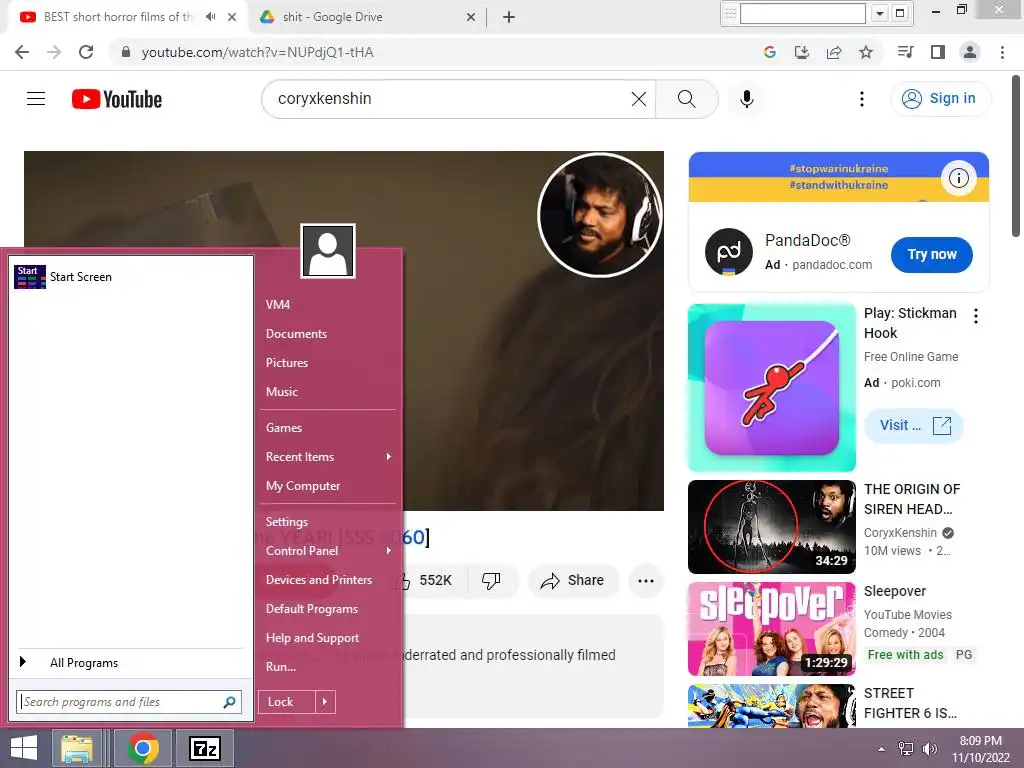
Task: Click the user account picture
Action: click(x=328, y=251)
